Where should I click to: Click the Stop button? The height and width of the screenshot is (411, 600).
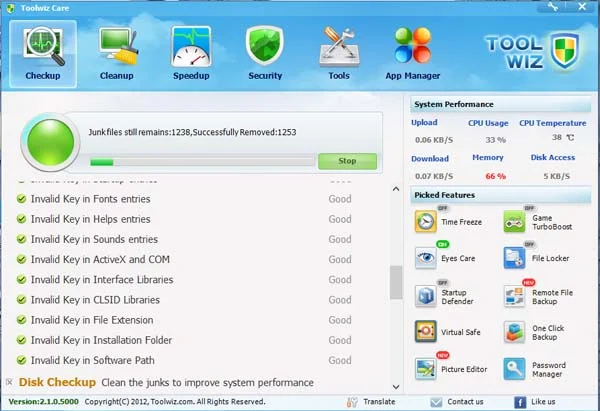click(x=347, y=161)
